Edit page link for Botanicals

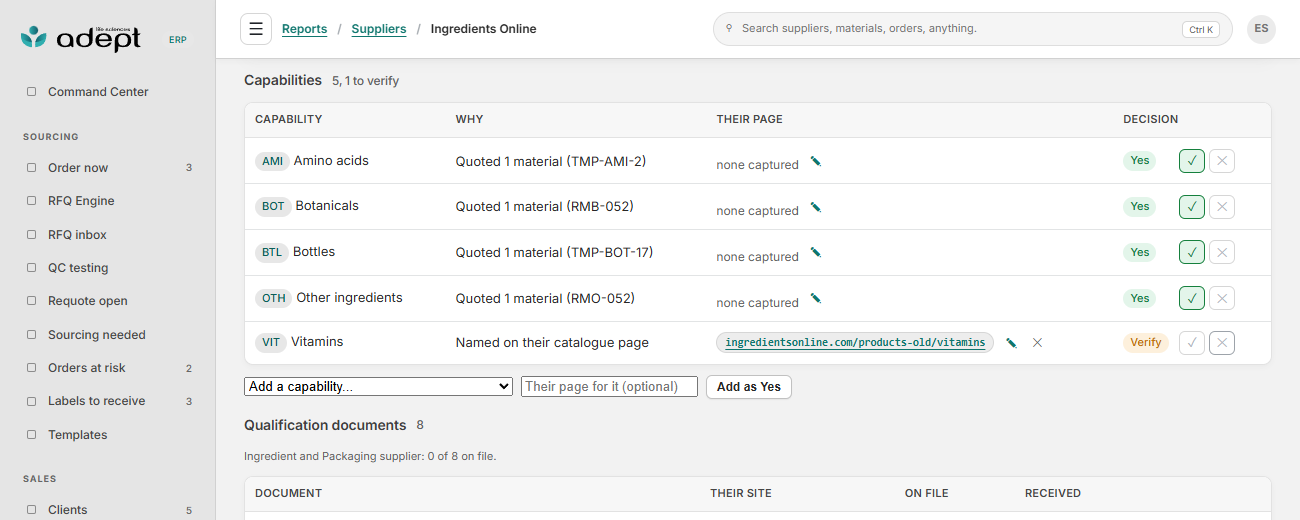[x=816, y=207]
